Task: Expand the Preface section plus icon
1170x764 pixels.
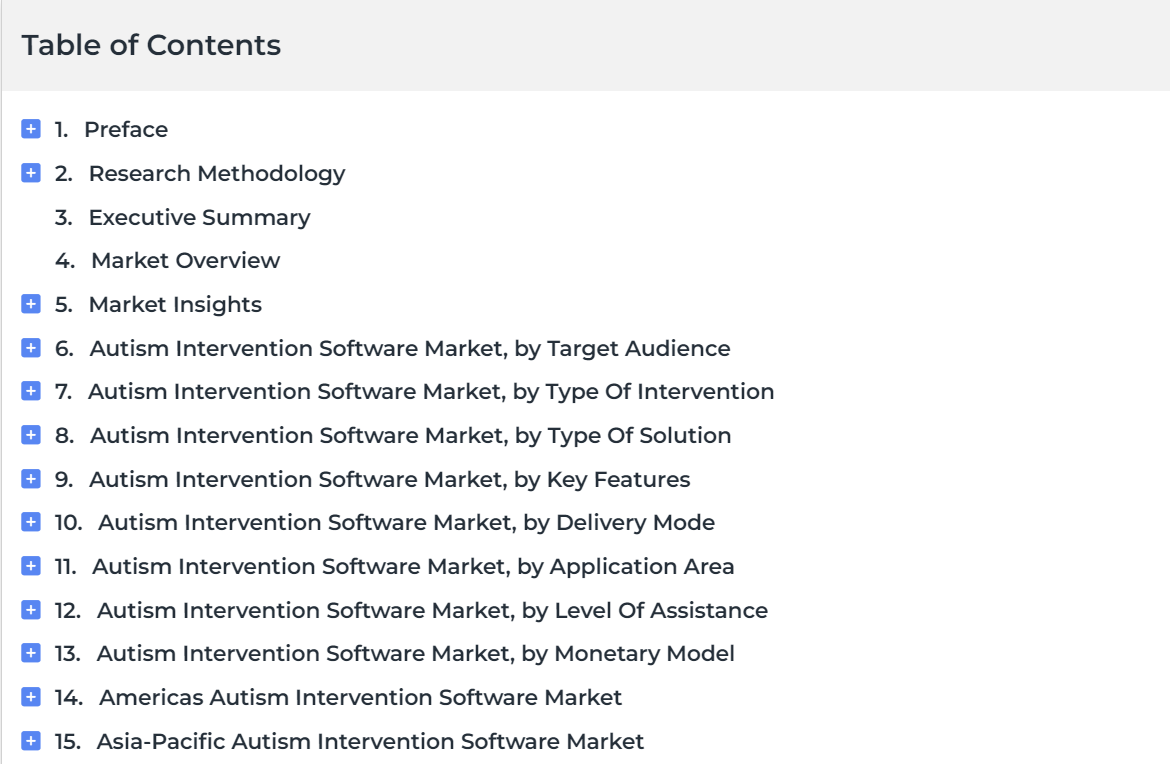Action: pyautogui.click(x=31, y=129)
